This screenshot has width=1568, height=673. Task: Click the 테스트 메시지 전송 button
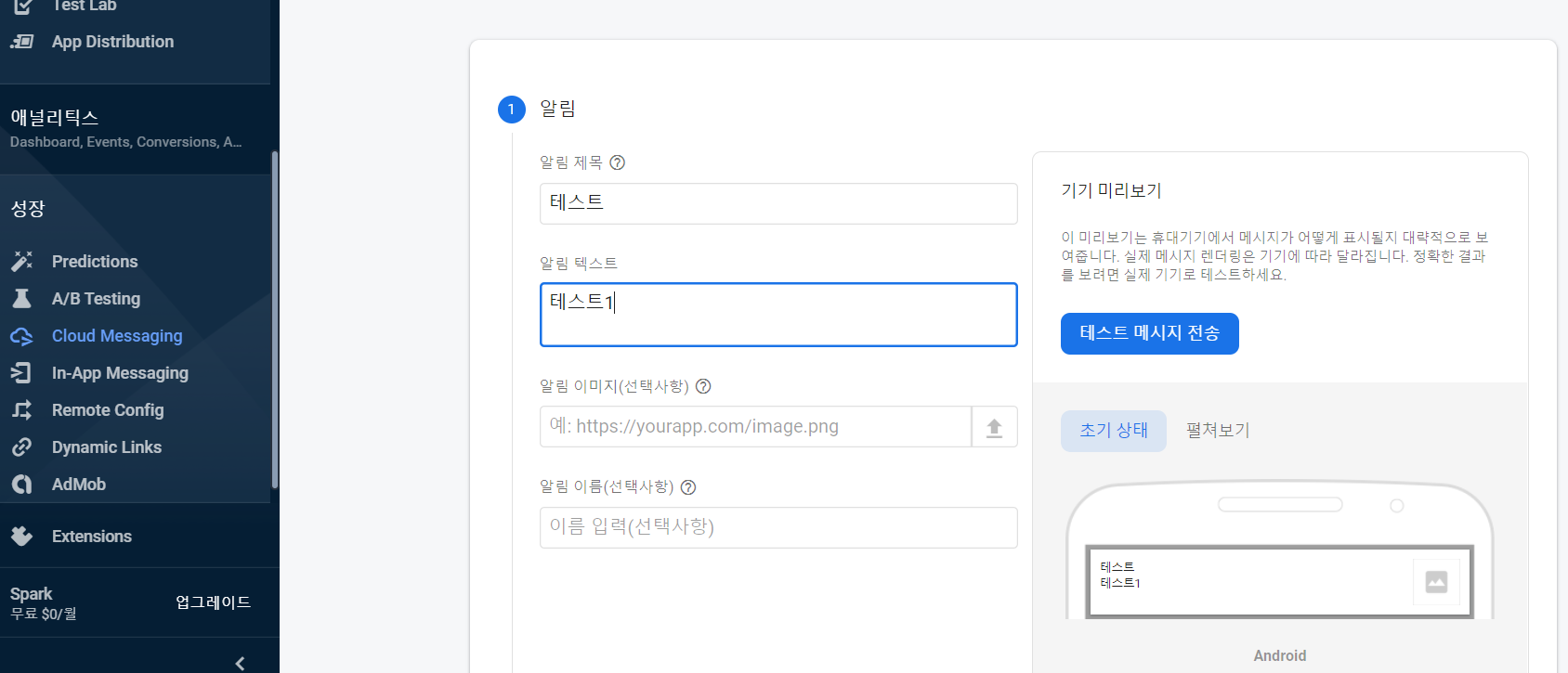pyautogui.click(x=1150, y=333)
